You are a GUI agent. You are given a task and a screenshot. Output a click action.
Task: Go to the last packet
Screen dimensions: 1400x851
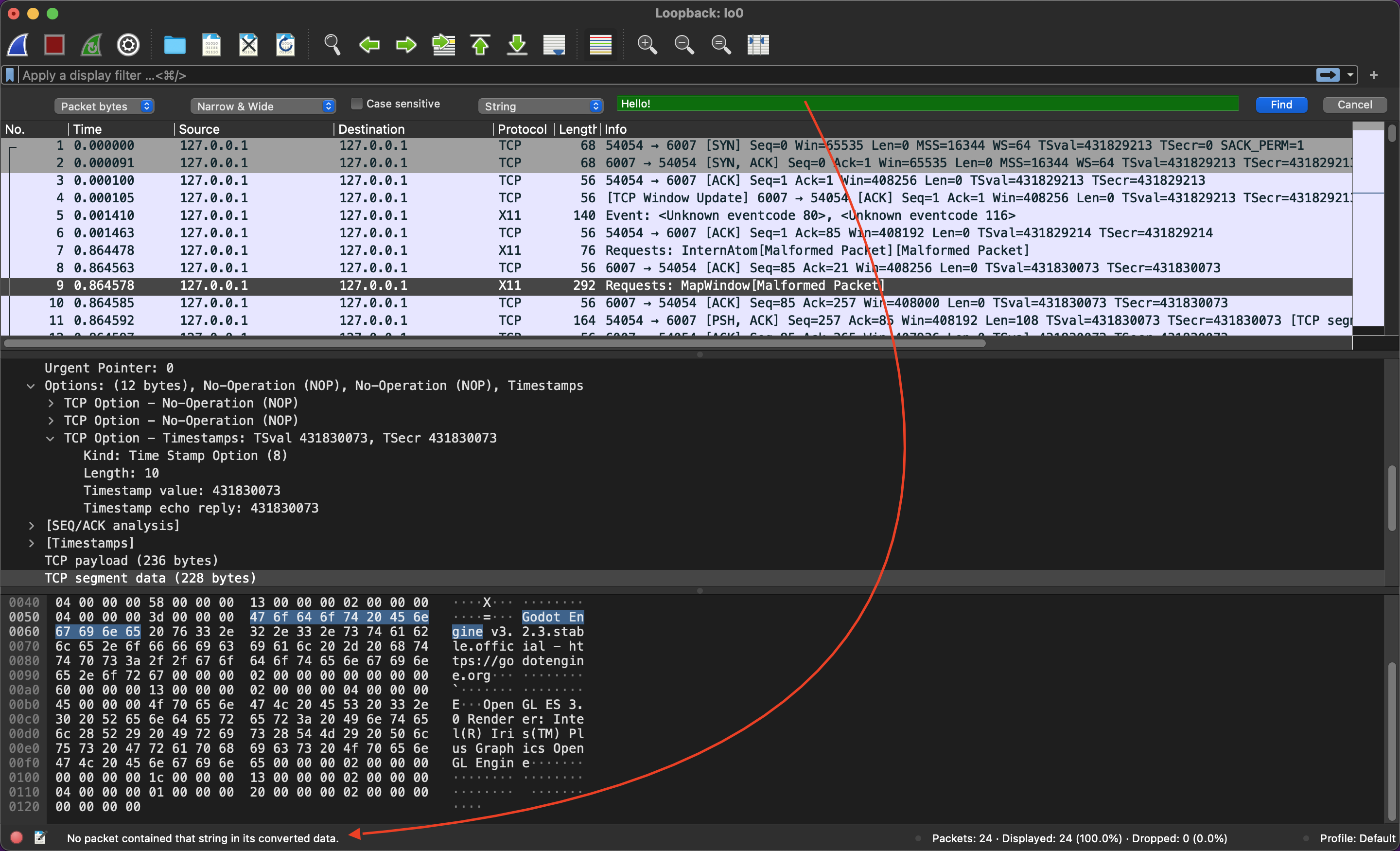pyautogui.click(x=517, y=44)
